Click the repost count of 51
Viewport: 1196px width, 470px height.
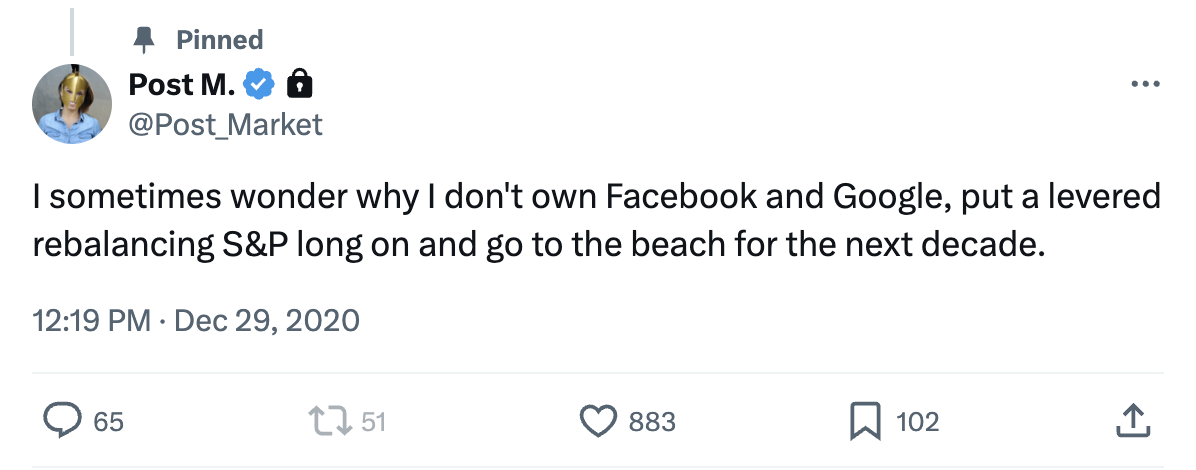[373, 422]
